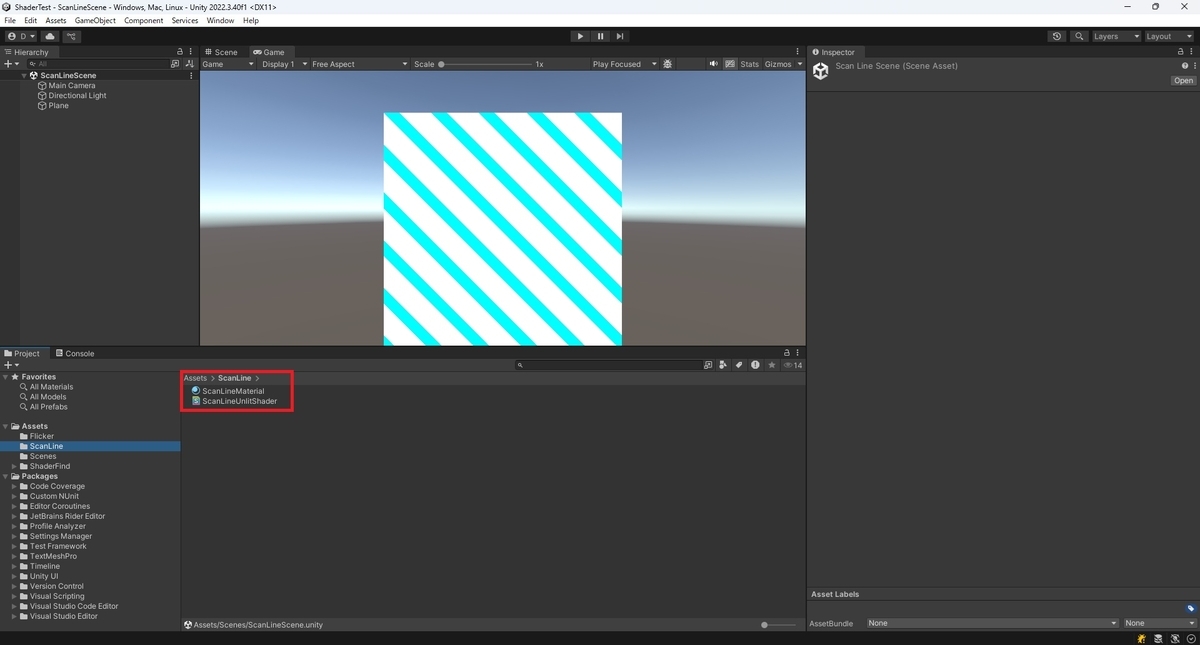Image resolution: width=1200 pixels, height=645 pixels.
Task: Click the favorites star in Project search bar
Action: click(771, 364)
